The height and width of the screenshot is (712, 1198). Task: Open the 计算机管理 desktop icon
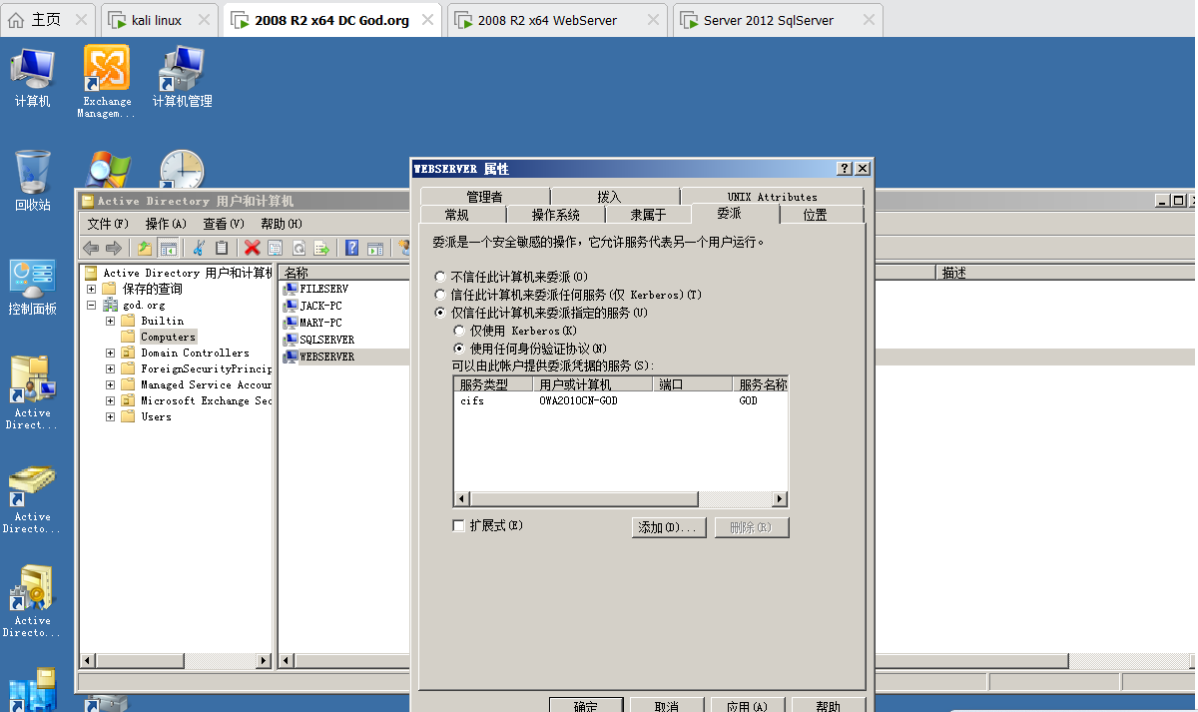(x=182, y=78)
